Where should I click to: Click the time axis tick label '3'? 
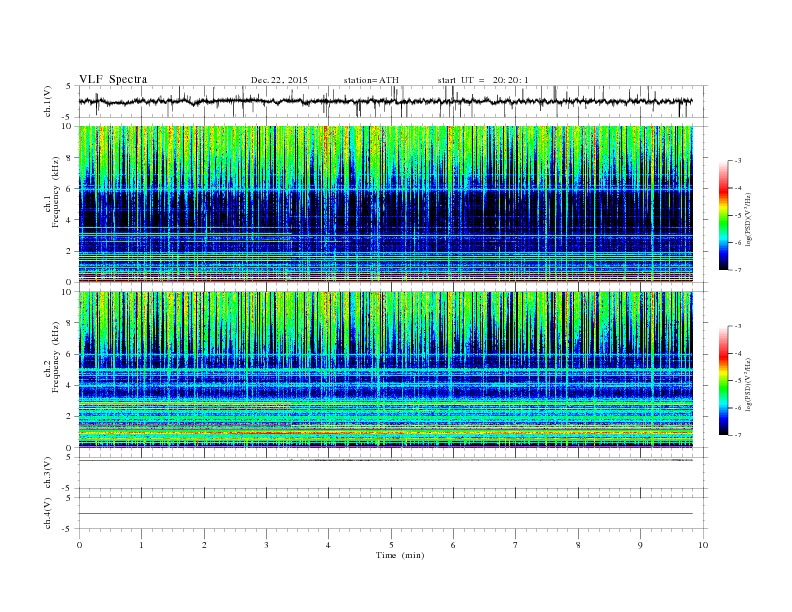tap(266, 545)
